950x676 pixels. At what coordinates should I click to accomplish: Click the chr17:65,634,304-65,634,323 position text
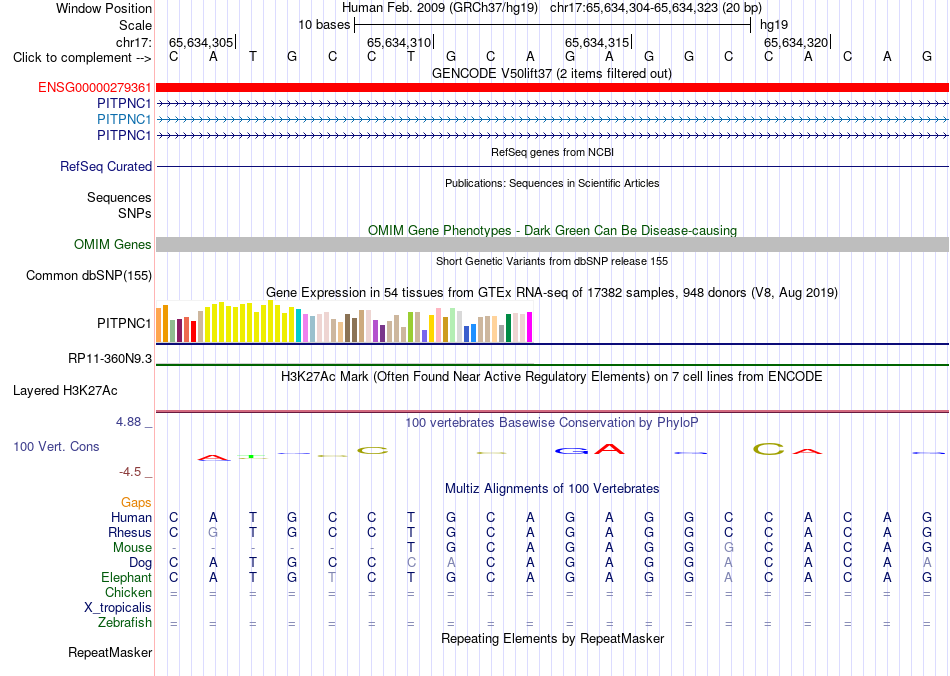click(x=656, y=8)
